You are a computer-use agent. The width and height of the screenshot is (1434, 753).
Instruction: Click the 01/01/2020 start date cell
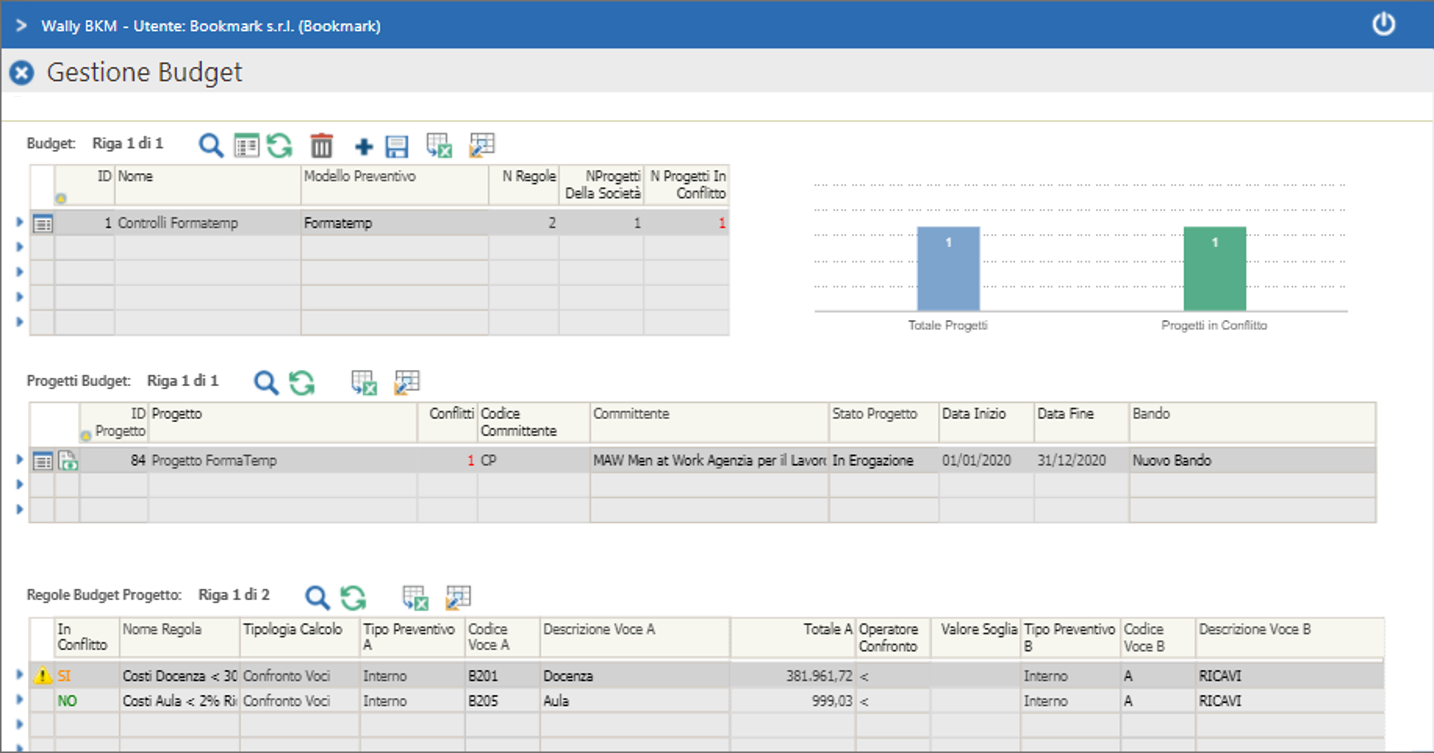point(987,460)
